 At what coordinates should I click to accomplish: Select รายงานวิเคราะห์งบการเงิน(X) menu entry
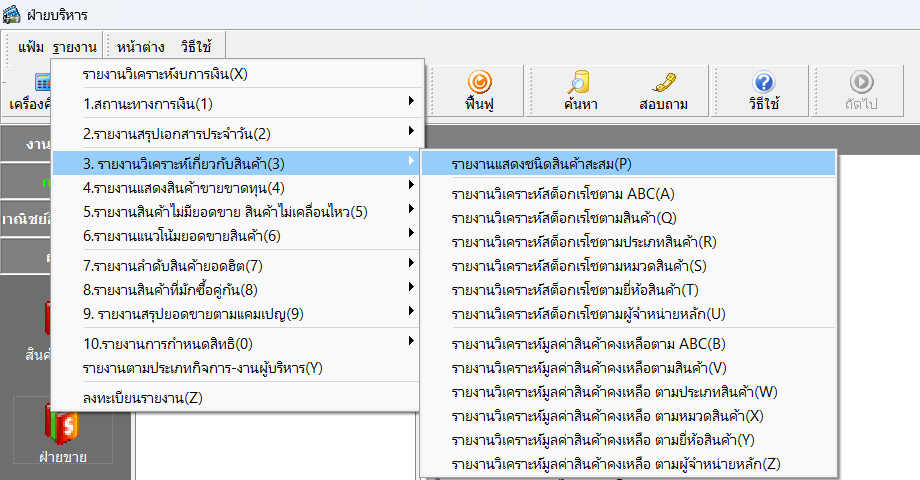(165, 74)
